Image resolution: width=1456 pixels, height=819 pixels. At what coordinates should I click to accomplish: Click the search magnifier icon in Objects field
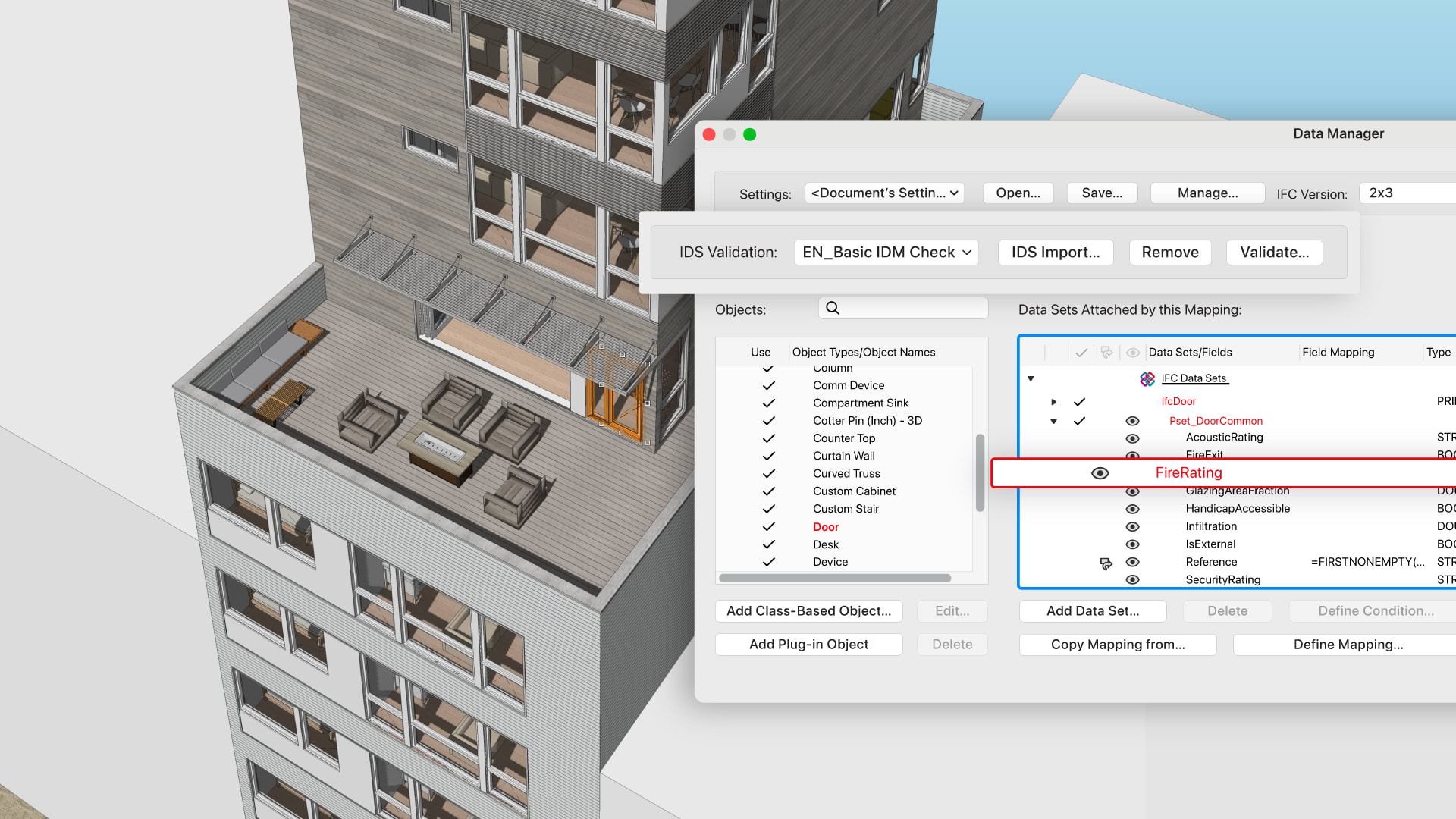point(833,308)
